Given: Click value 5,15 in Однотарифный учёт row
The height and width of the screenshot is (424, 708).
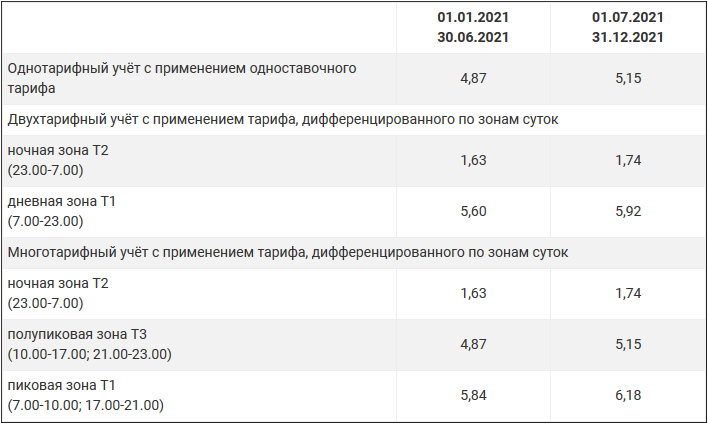Looking at the screenshot, I should coord(627,77).
